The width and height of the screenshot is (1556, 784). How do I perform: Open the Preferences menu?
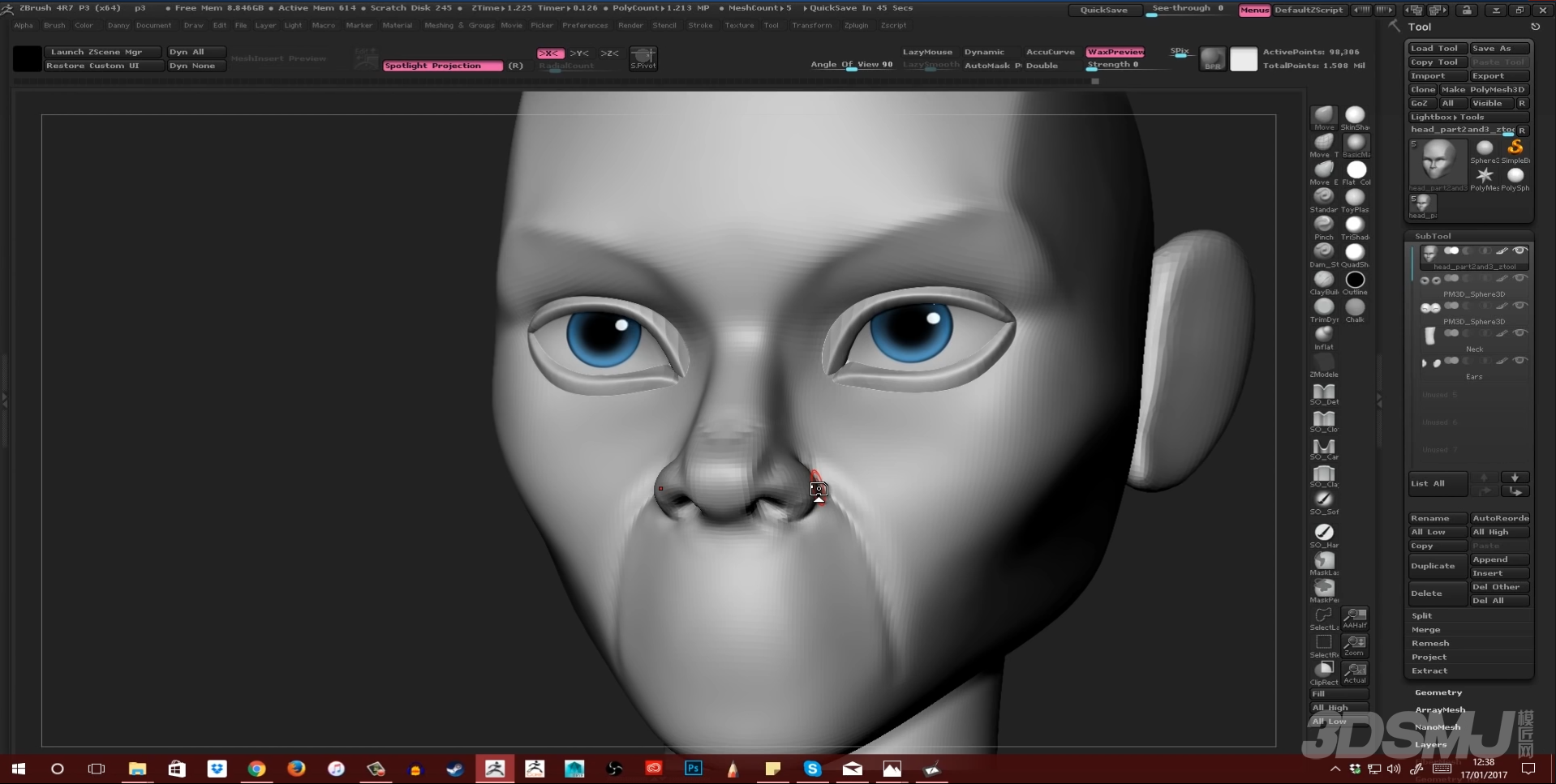(x=585, y=25)
